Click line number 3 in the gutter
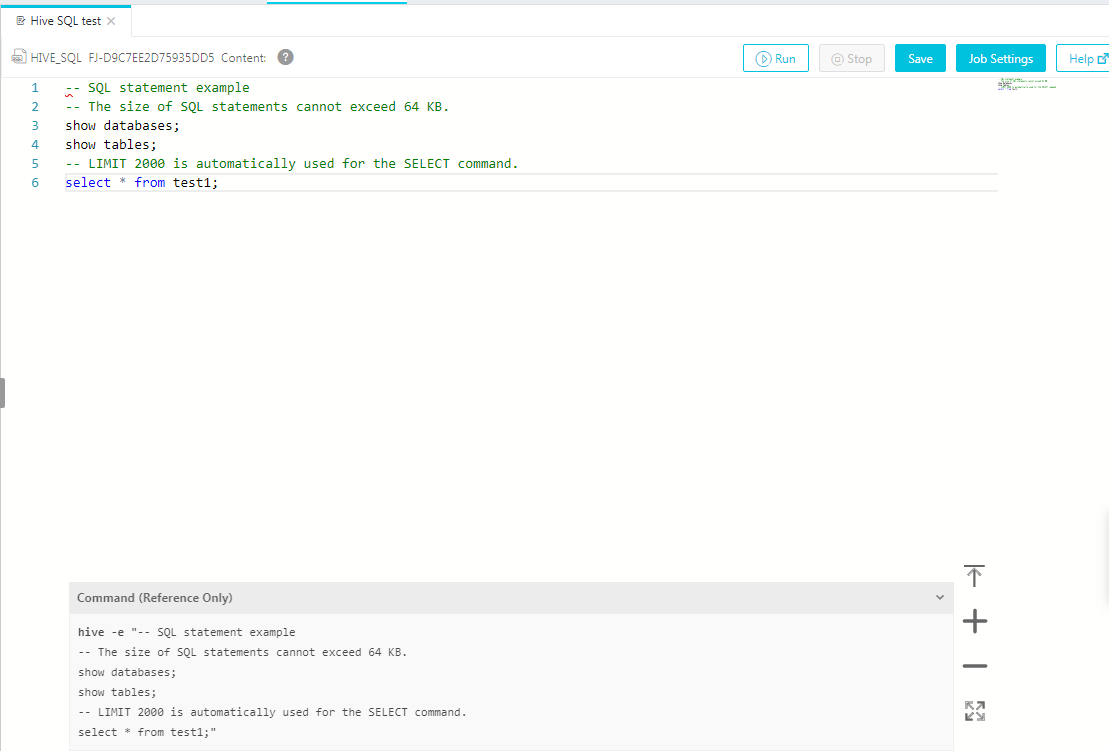1109x751 pixels. click(x=35, y=126)
